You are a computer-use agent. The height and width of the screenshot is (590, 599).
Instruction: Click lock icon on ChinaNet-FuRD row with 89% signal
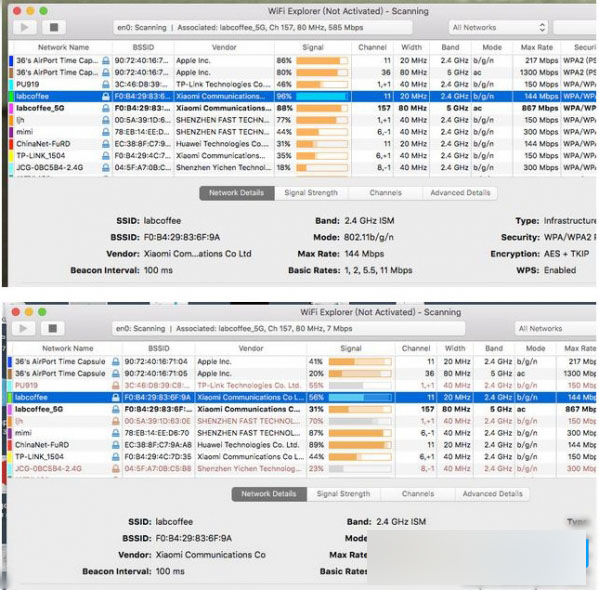[115, 445]
